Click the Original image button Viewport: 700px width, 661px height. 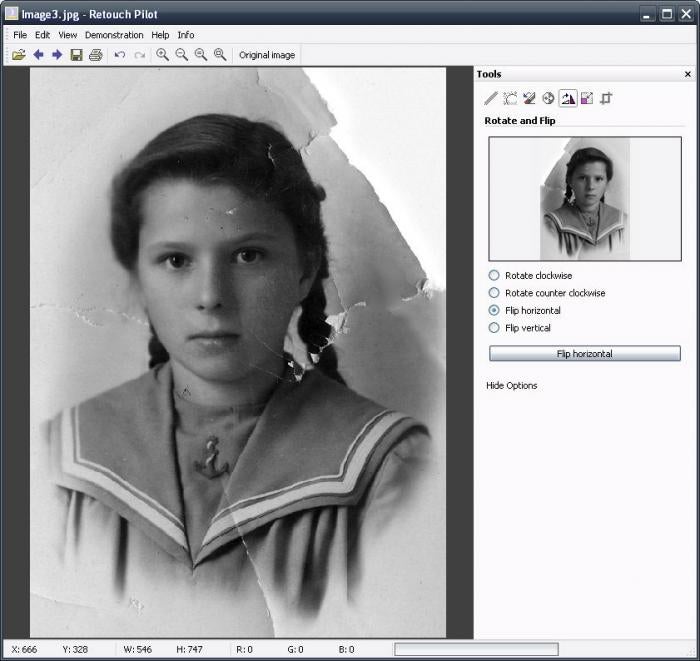tap(267, 55)
